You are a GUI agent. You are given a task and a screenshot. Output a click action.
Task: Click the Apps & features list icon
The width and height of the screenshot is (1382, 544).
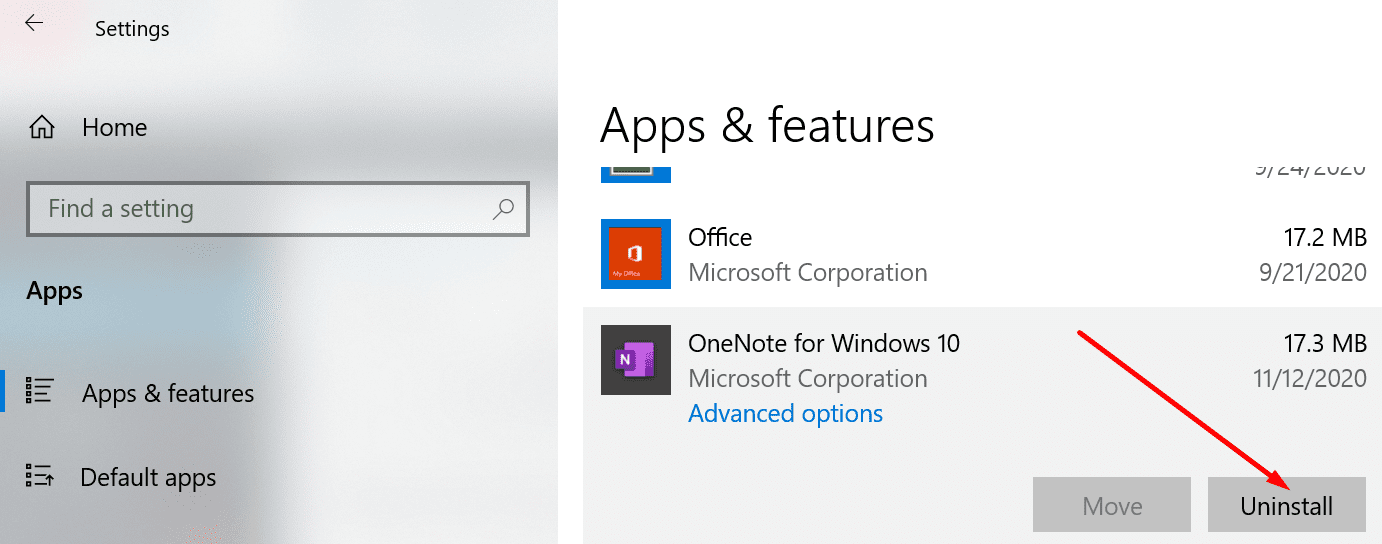[40, 391]
